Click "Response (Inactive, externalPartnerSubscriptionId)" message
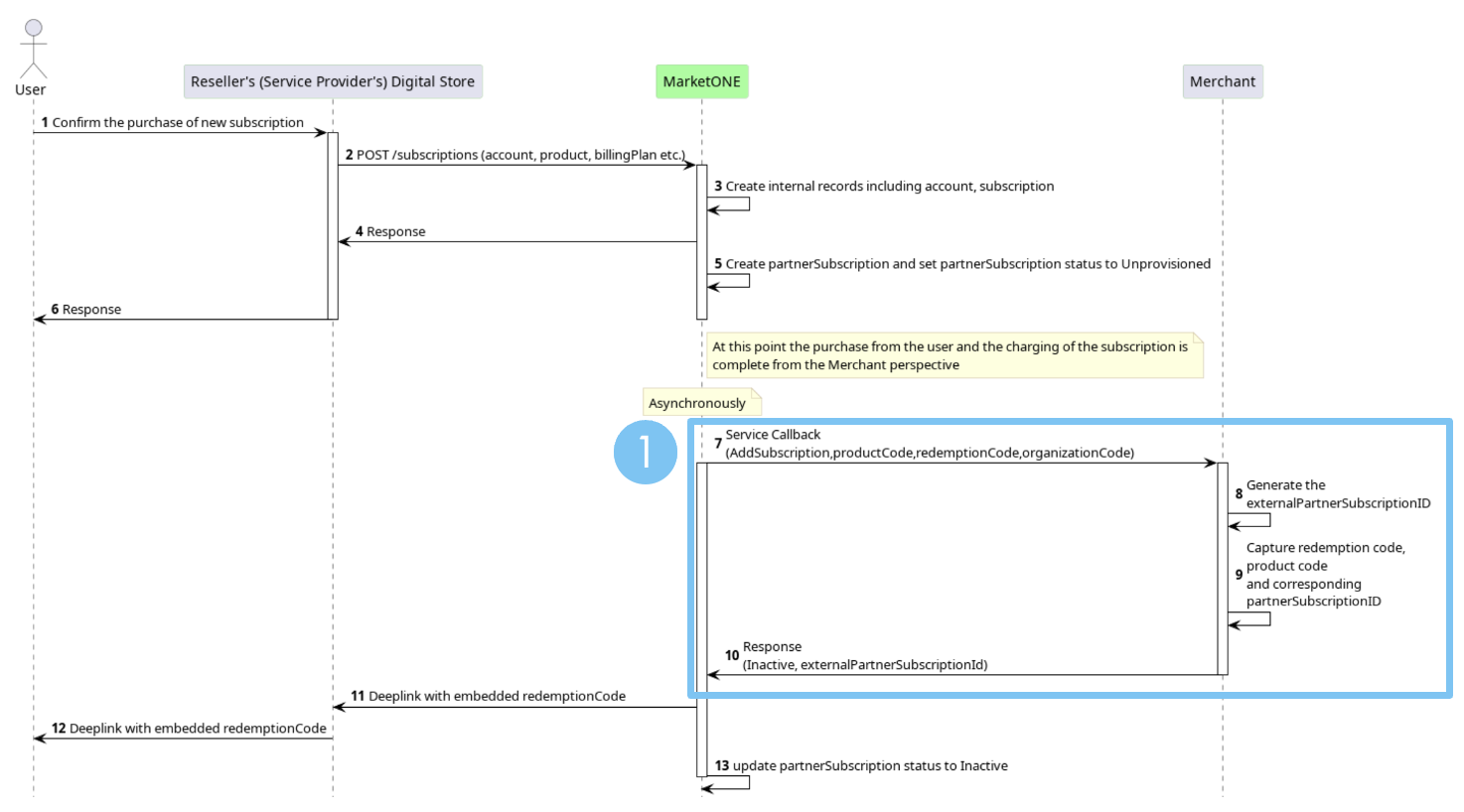Screen dimensions: 1464x812 tap(865, 656)
